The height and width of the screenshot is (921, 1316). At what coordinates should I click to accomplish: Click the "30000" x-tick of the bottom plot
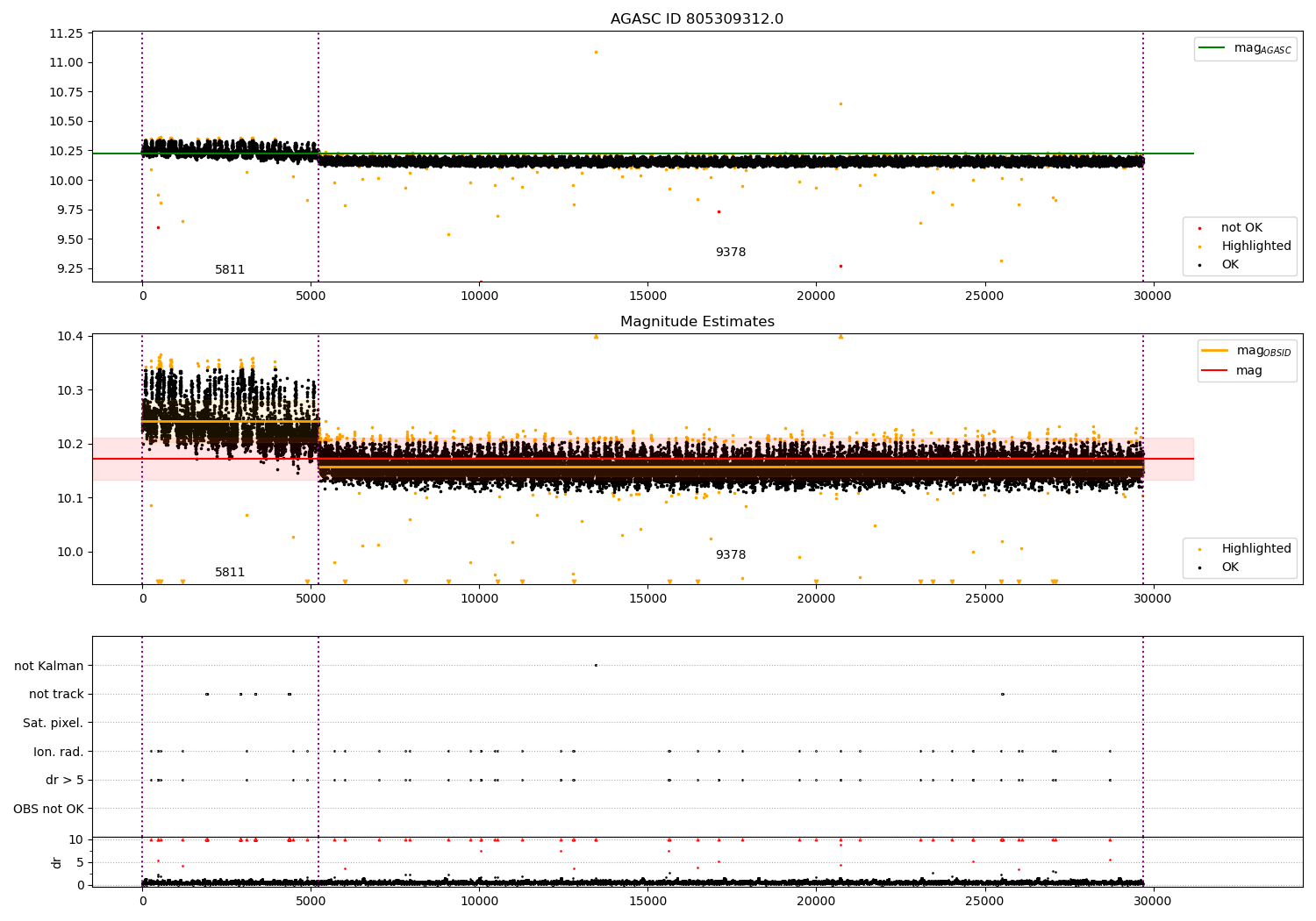(x=1153, y=901)
